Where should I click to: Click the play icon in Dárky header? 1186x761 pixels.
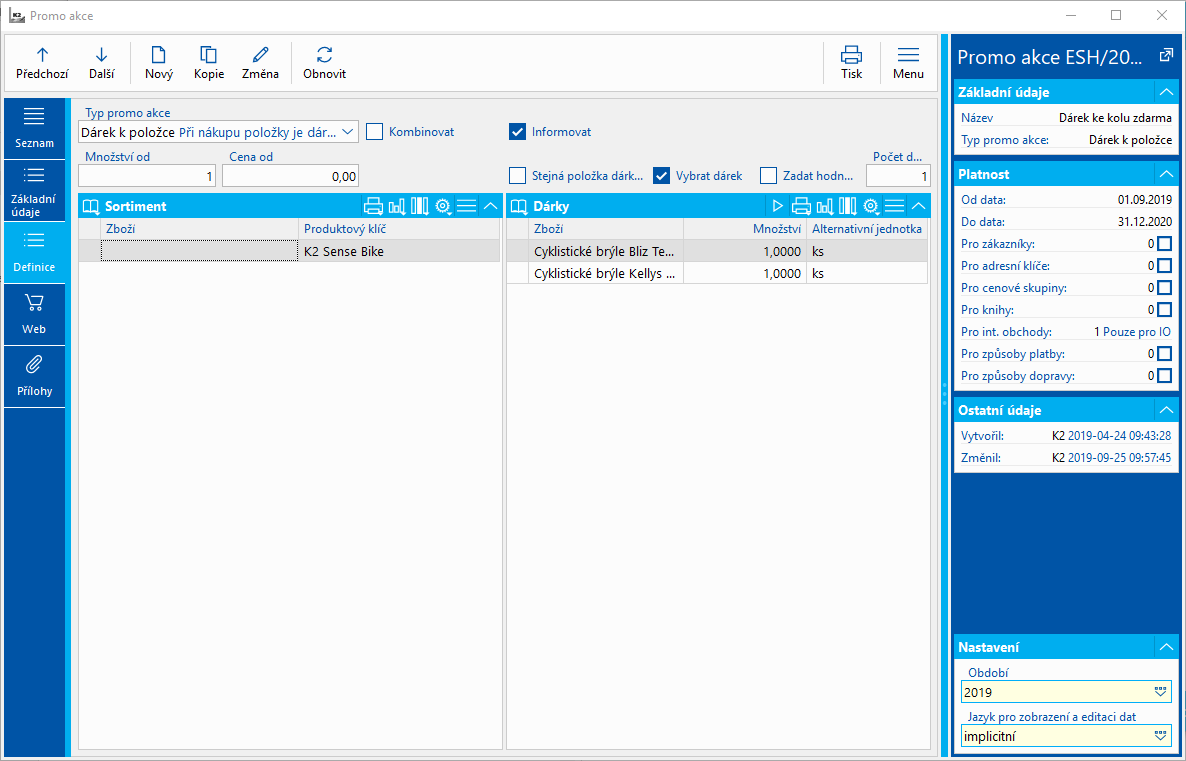[x=778, y=206]
